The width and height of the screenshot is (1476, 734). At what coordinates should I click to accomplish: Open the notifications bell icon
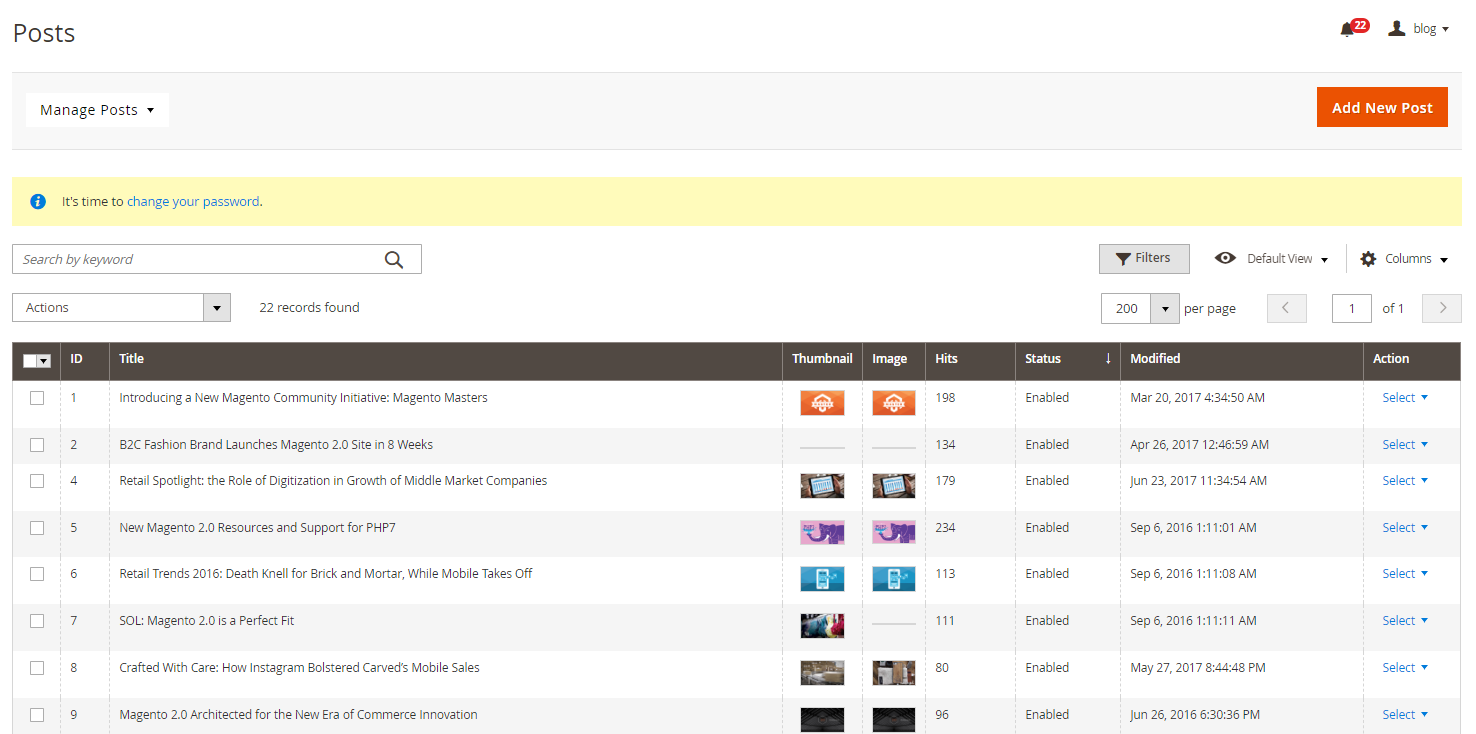(x=1347, y=30)
